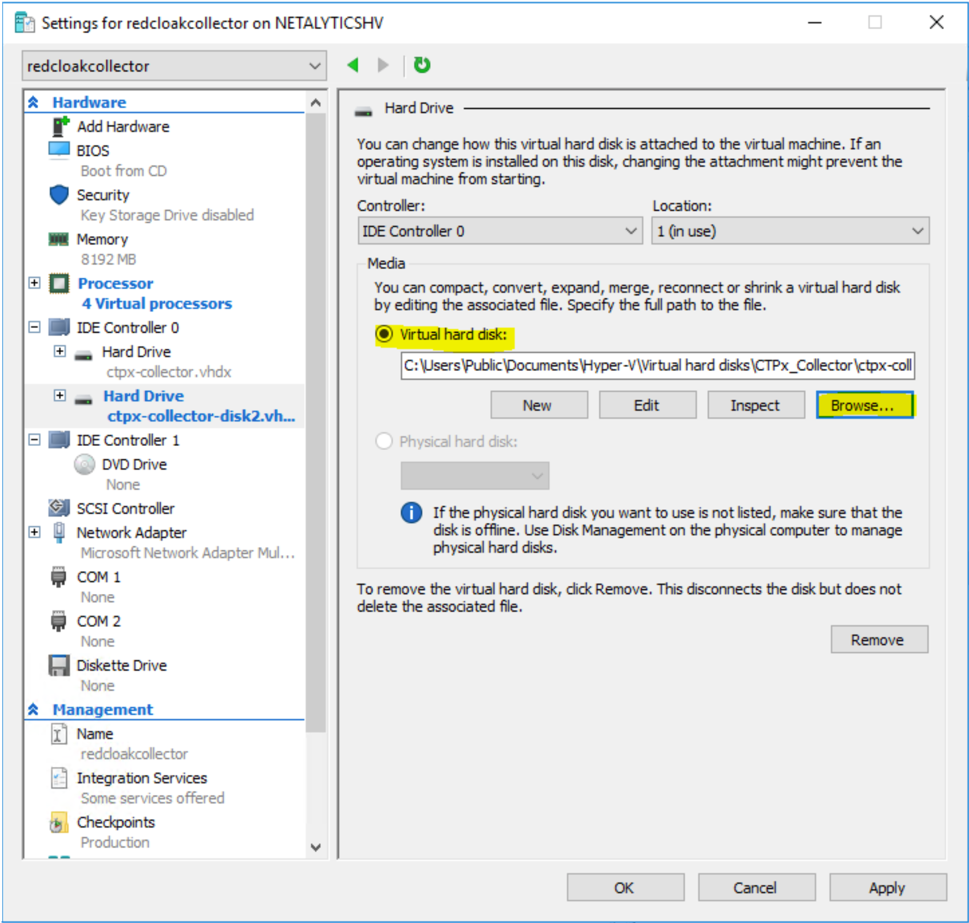The height and width of the screenshot is (923, 969).
Task: Click the blue information icon
Action: 412,513
